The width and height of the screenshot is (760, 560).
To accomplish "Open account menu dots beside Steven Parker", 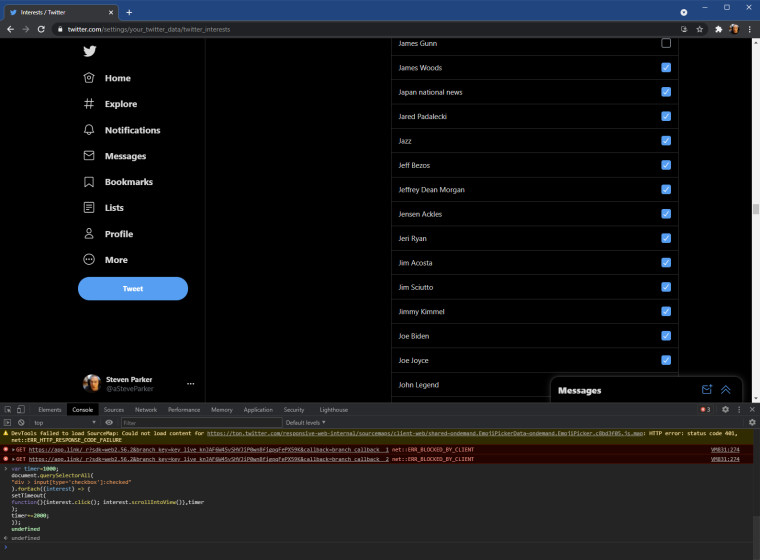I will 190,384.
